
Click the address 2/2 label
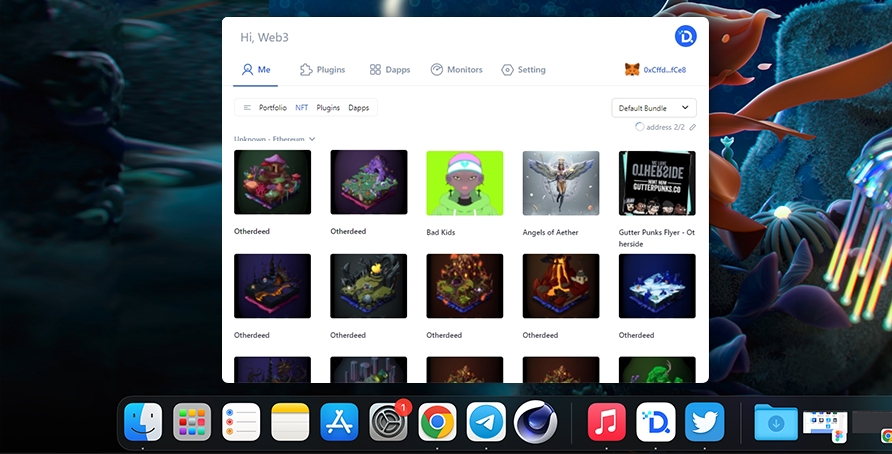(x=665, y=127)
